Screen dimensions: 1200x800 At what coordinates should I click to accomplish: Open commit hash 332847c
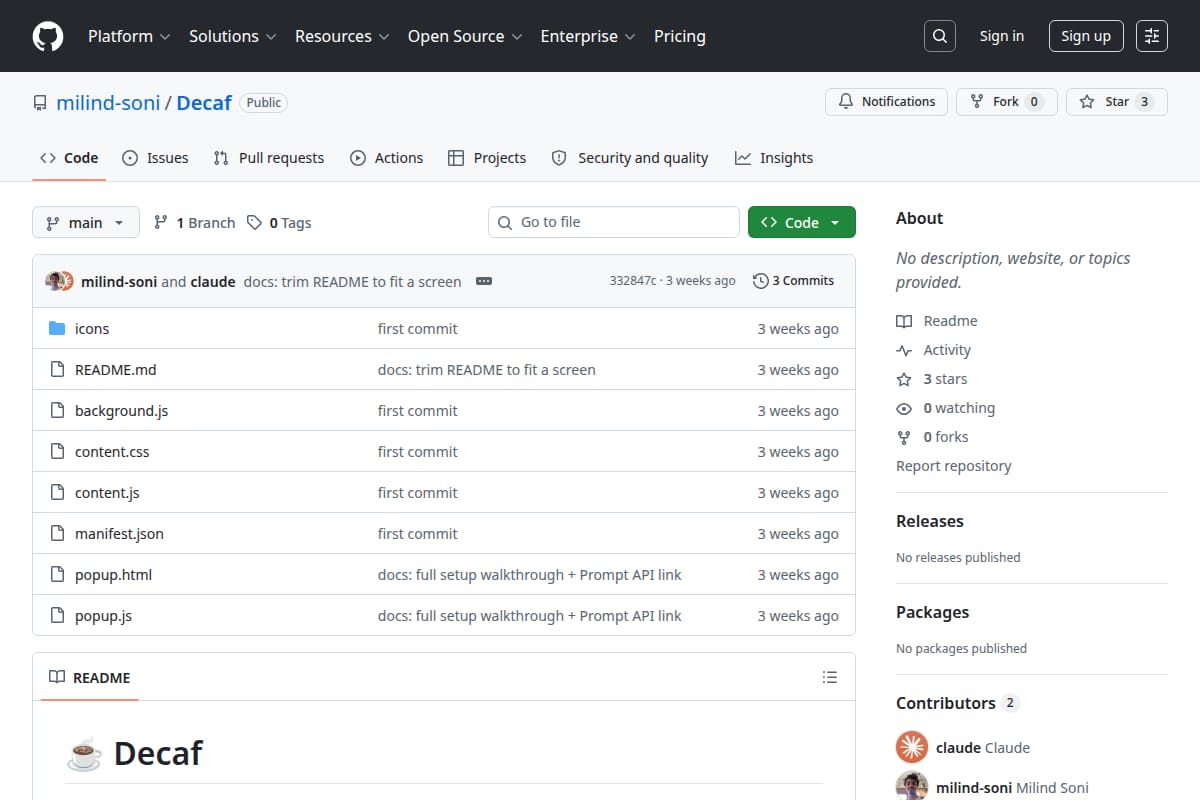(633, 281)
